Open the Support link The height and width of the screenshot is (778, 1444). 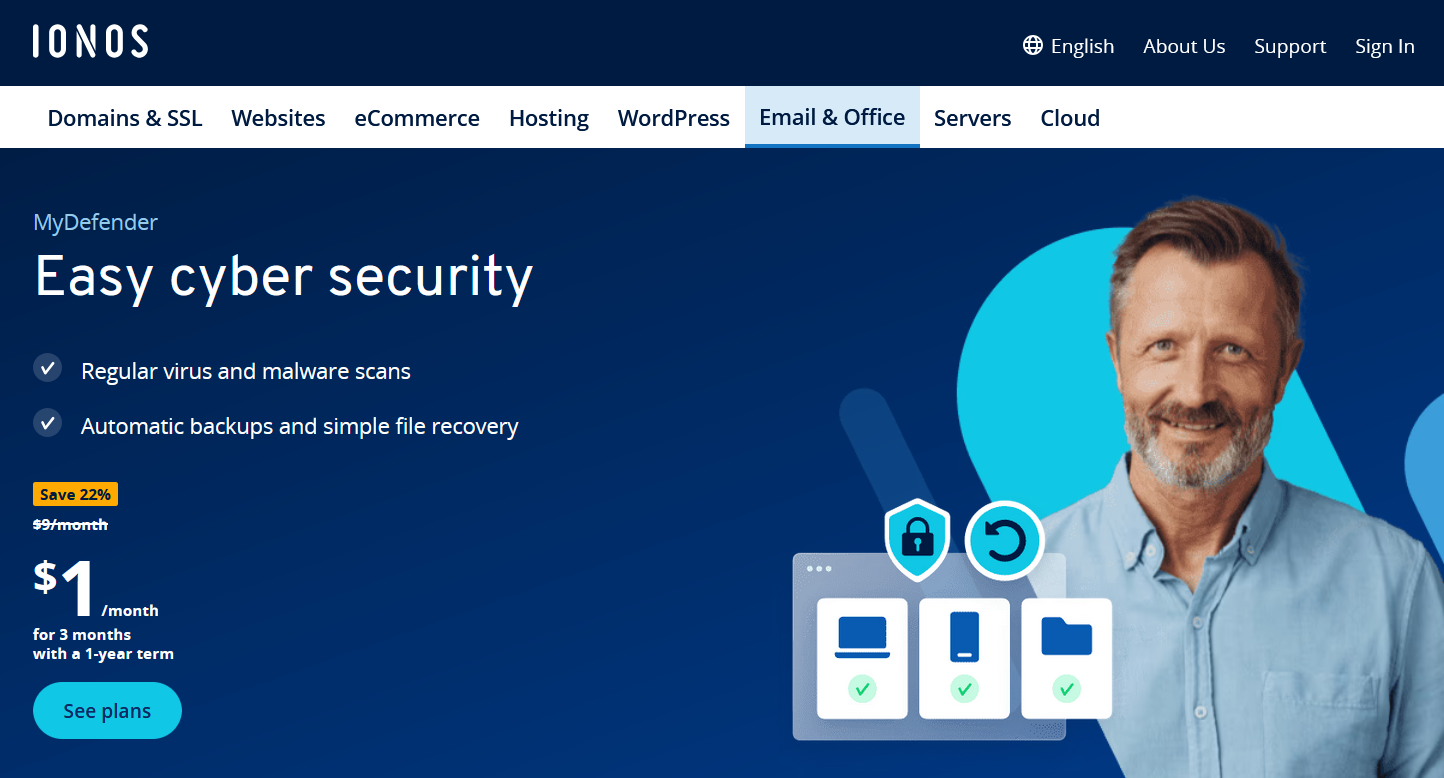coord(1289,46)
